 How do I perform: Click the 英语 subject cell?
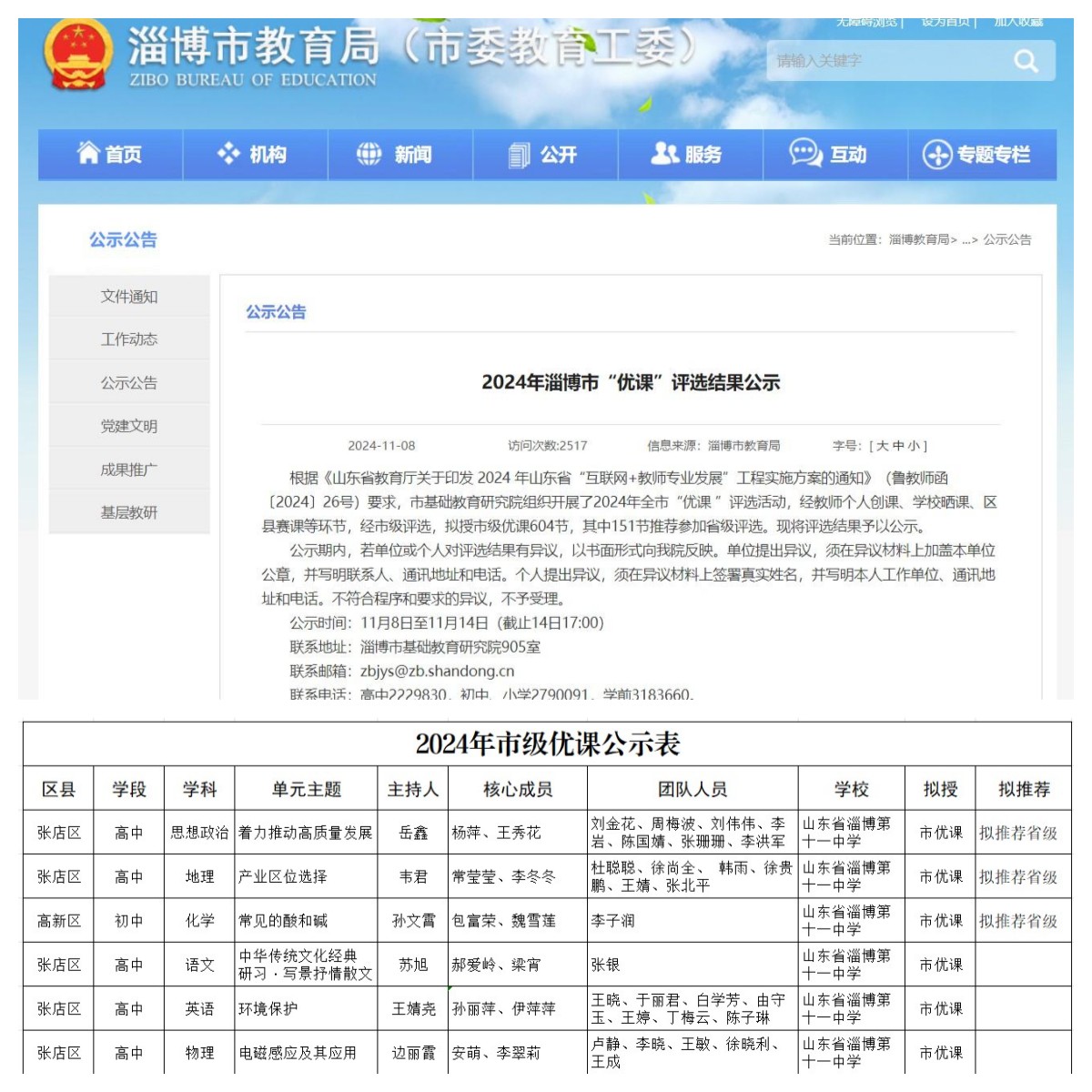[x=199, y=1009]
